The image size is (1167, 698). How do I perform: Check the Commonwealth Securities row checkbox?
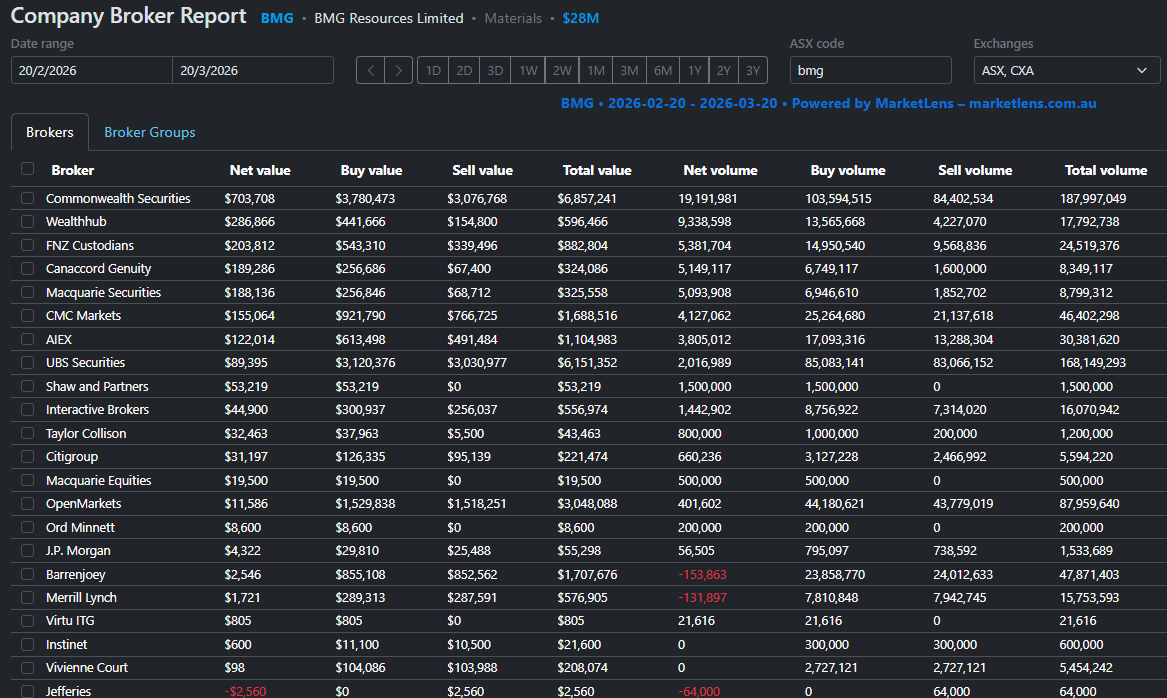click(28, 198)
